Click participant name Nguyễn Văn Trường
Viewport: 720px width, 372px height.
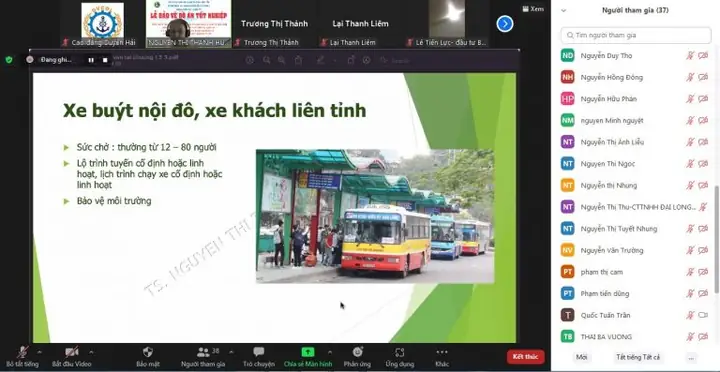pyautogui.click(x=612, y=250)
